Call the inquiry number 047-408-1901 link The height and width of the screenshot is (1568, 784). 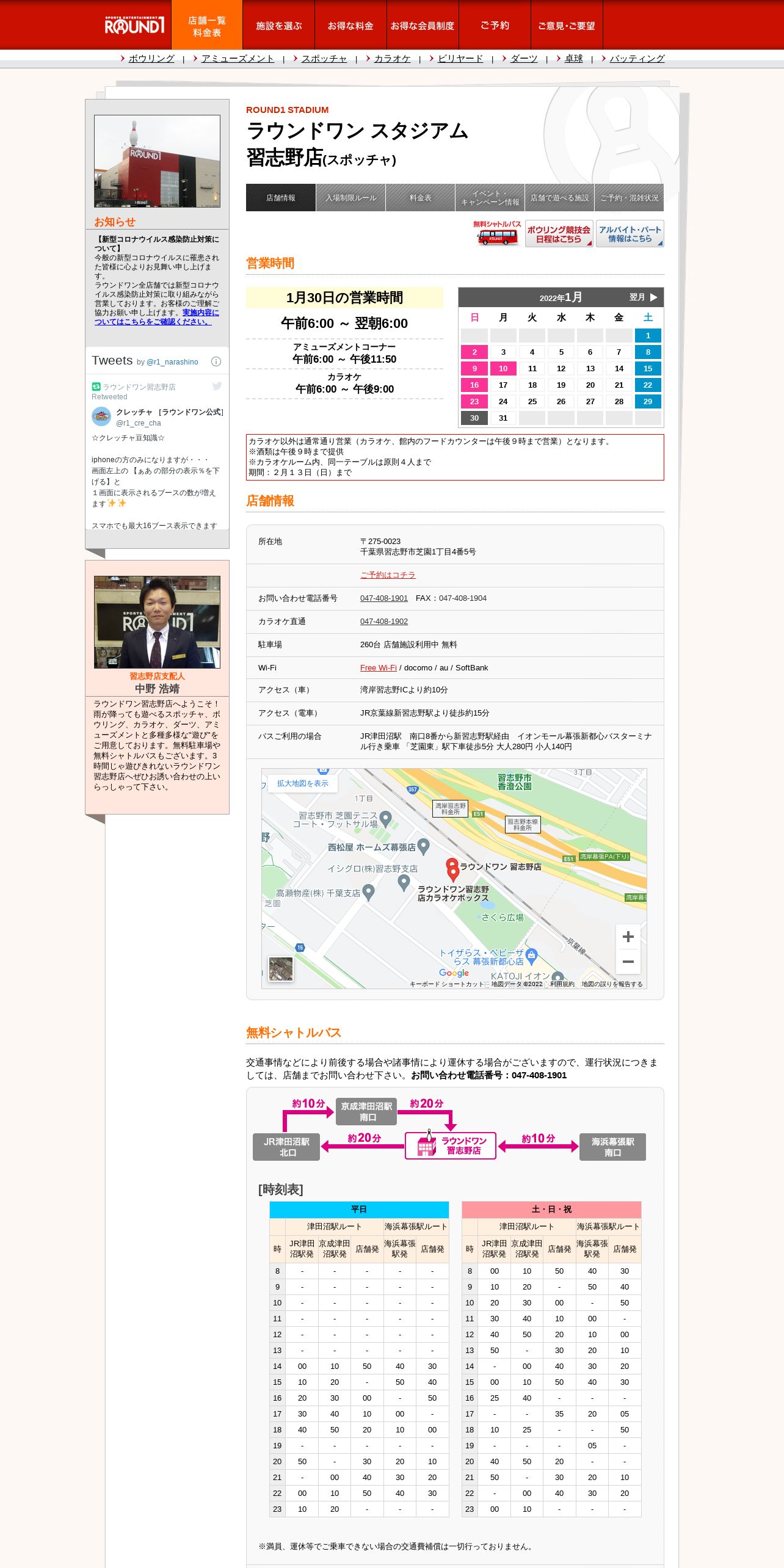pyautogui.click(x=384, y=598)
